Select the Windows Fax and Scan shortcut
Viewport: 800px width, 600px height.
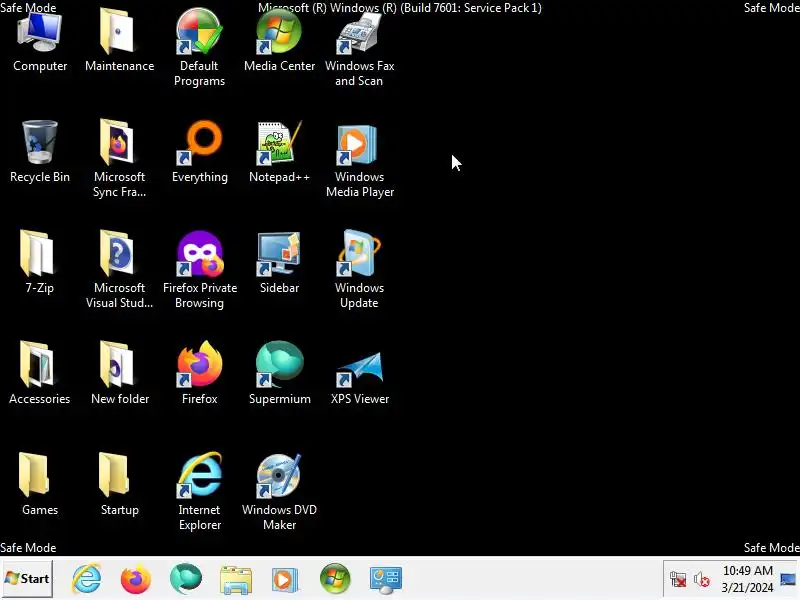click(x=359, y=48)
